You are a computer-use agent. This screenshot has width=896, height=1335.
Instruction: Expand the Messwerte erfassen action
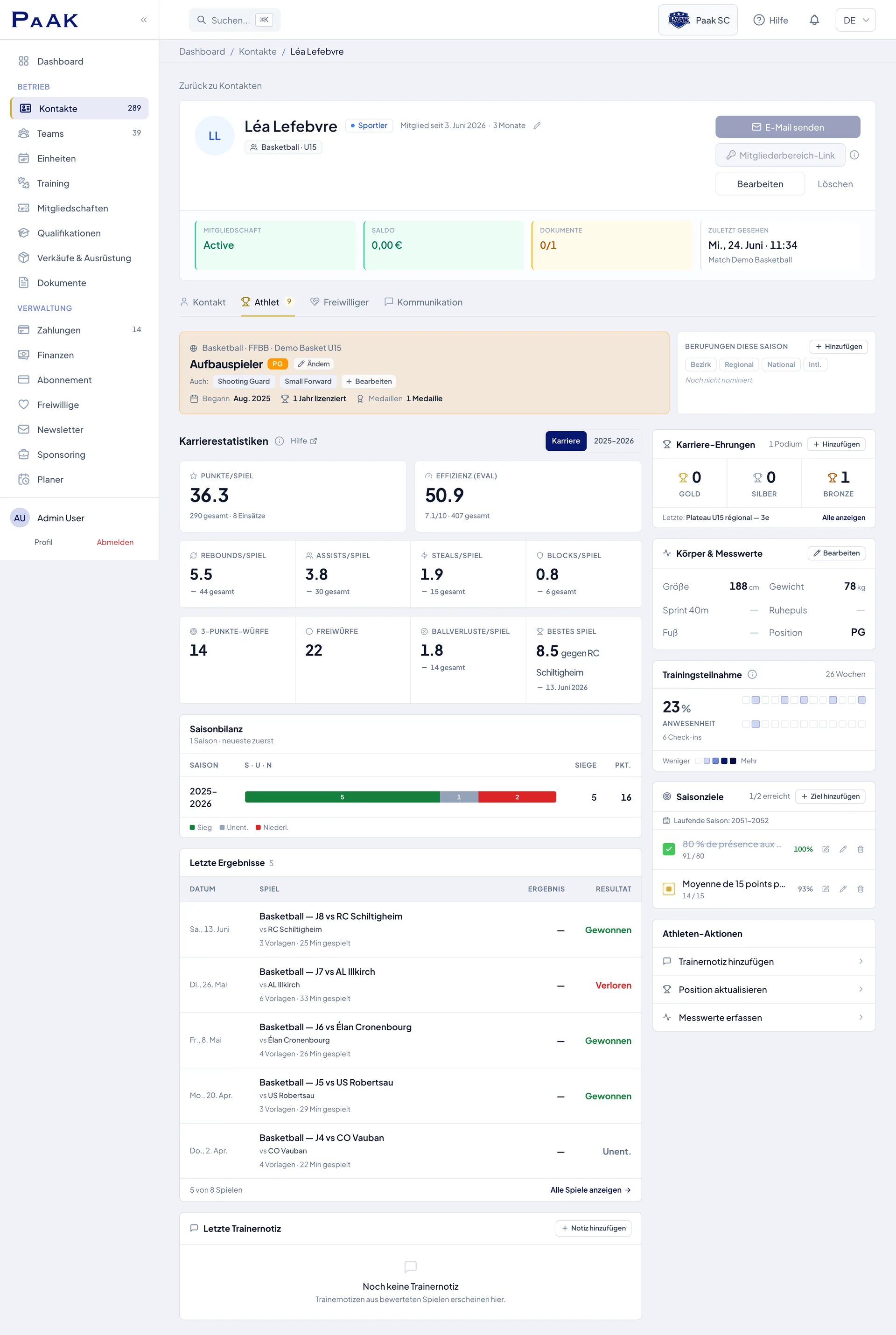pos(763,1017)
